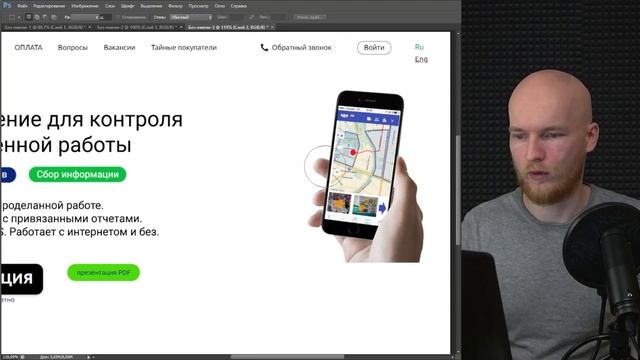Open the status bar info arrow menu
The image size is (640, 360).
(89, 357)
